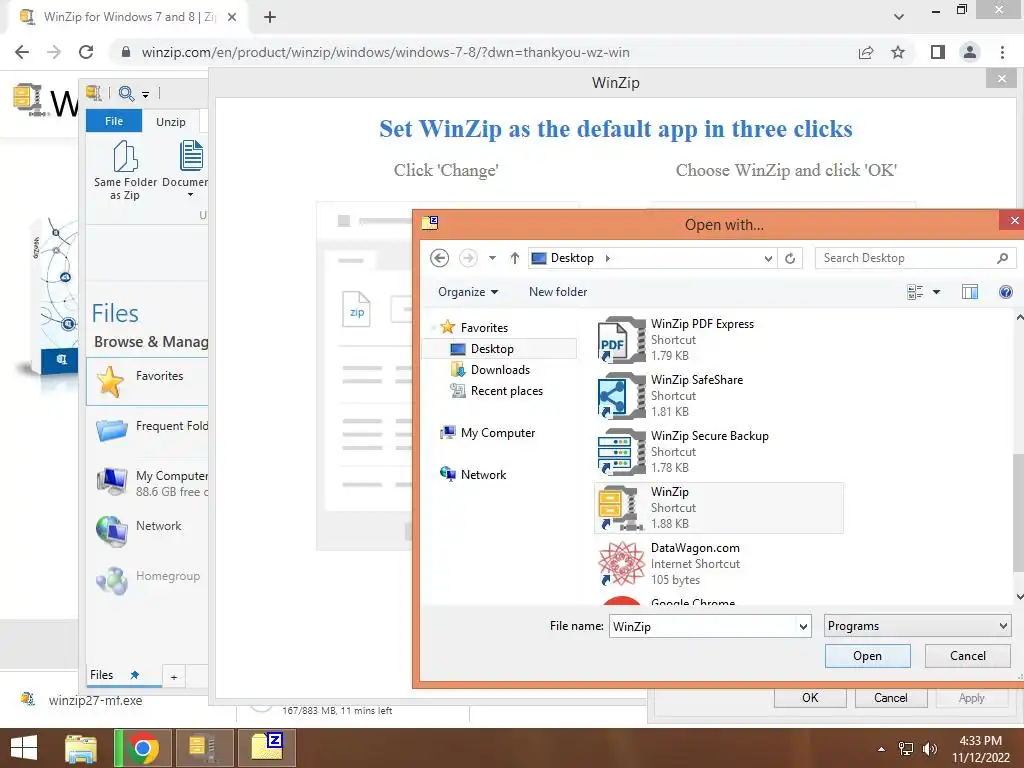Image resolution: width=1024 pixels, height=768 pixels.
Task: Select WinZip for Windows 7 and 8 tab
Action: point(127,17)
